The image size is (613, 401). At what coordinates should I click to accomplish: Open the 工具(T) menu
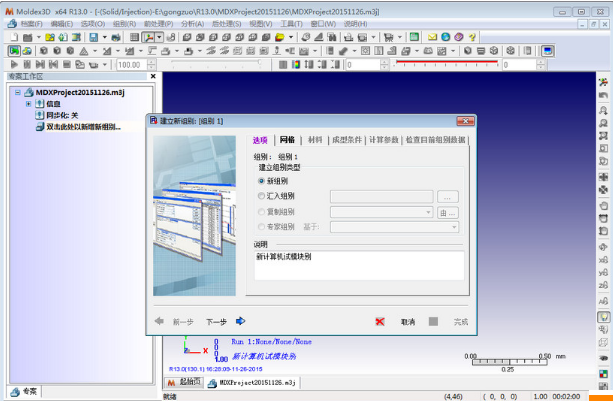pos(291,24)
